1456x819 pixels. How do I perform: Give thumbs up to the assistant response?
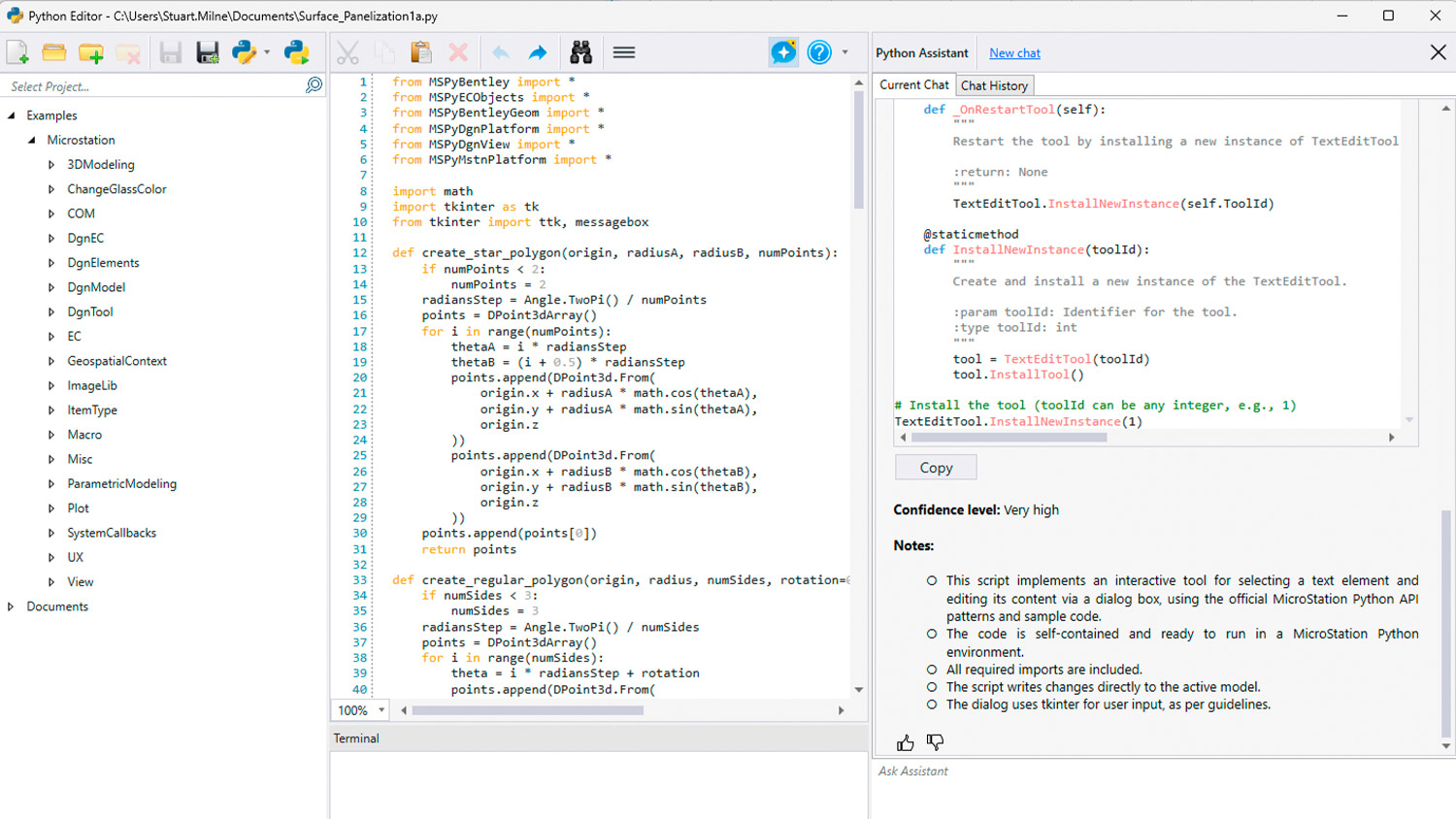coord(905,742)
